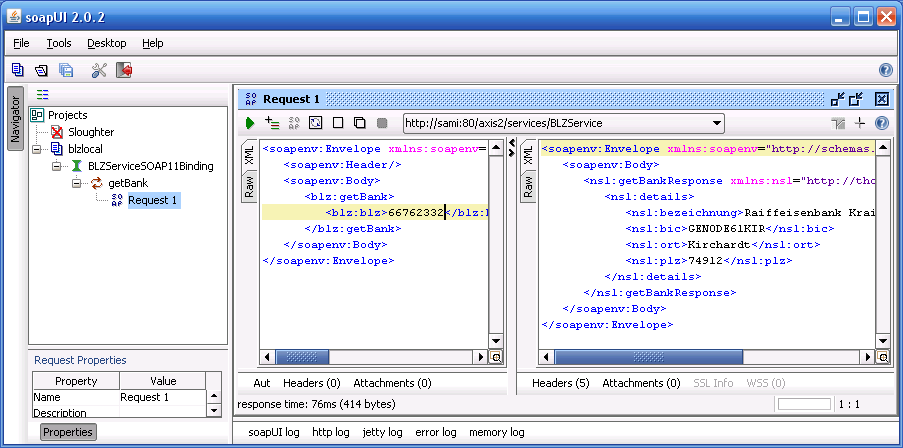Screen dimensions: 903x448
Task: Open response Headers (5) tab
Action: (x=561, y=383)
